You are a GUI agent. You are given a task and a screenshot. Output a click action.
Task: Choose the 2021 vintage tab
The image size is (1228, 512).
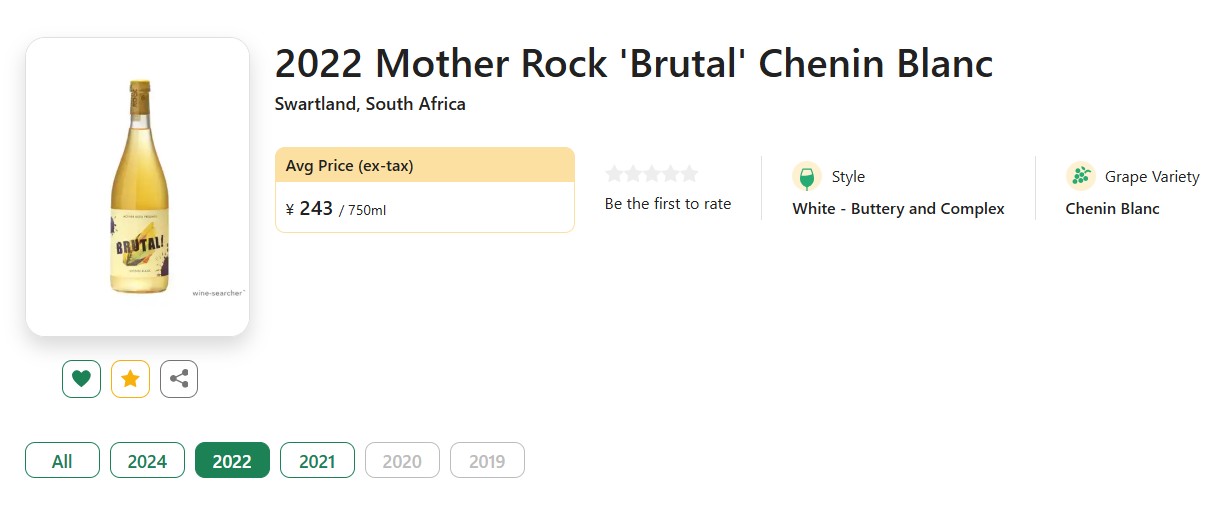pos(317,461)
